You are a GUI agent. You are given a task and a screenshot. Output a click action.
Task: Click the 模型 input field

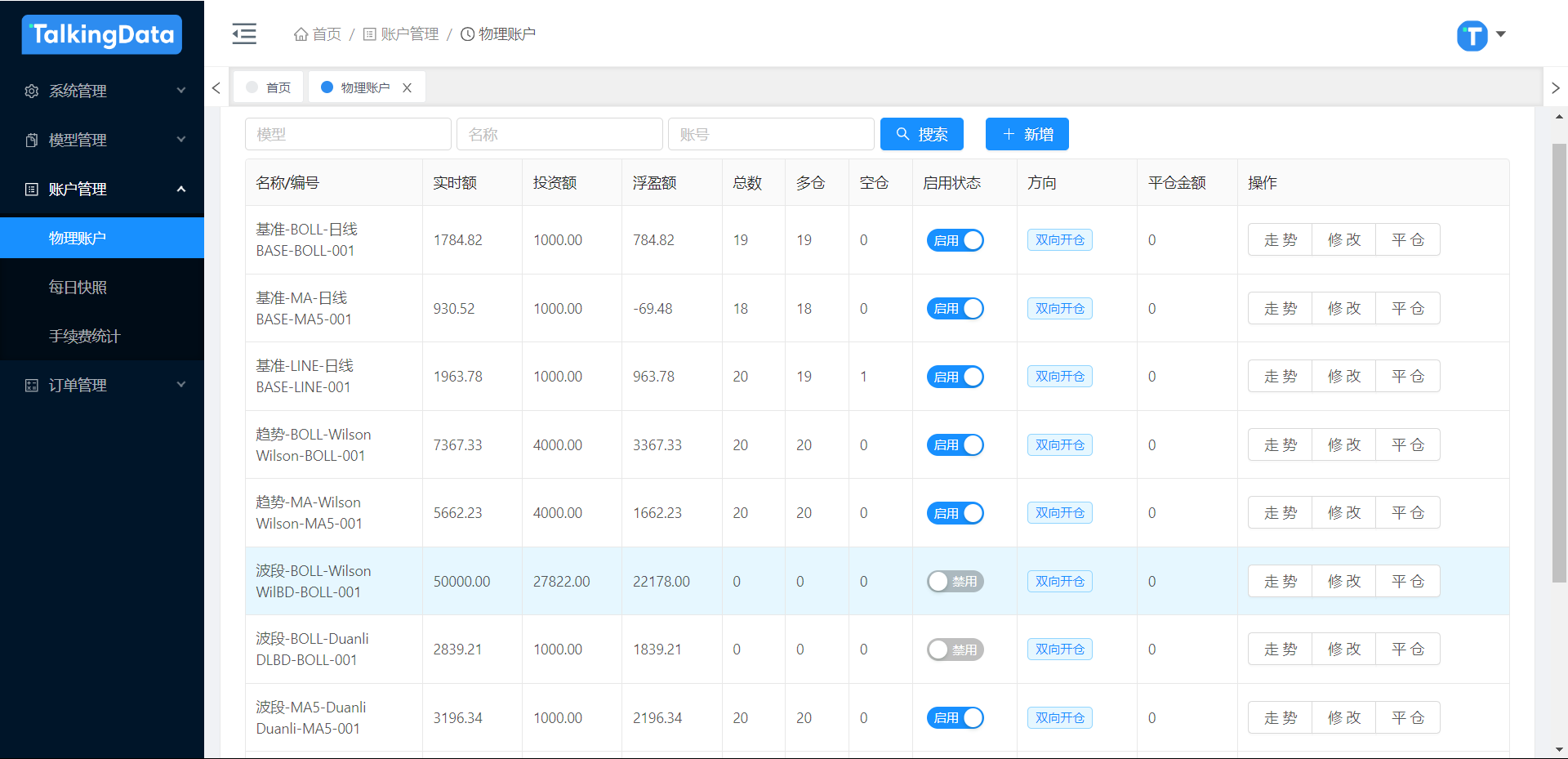348,134
